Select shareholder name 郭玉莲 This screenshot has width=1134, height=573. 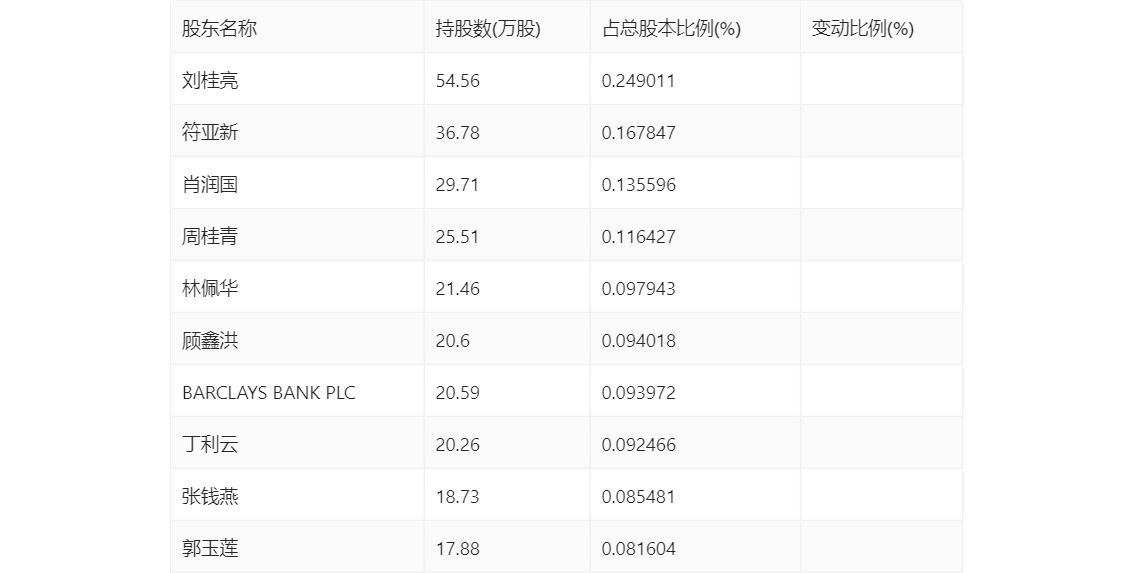(210, 549)
